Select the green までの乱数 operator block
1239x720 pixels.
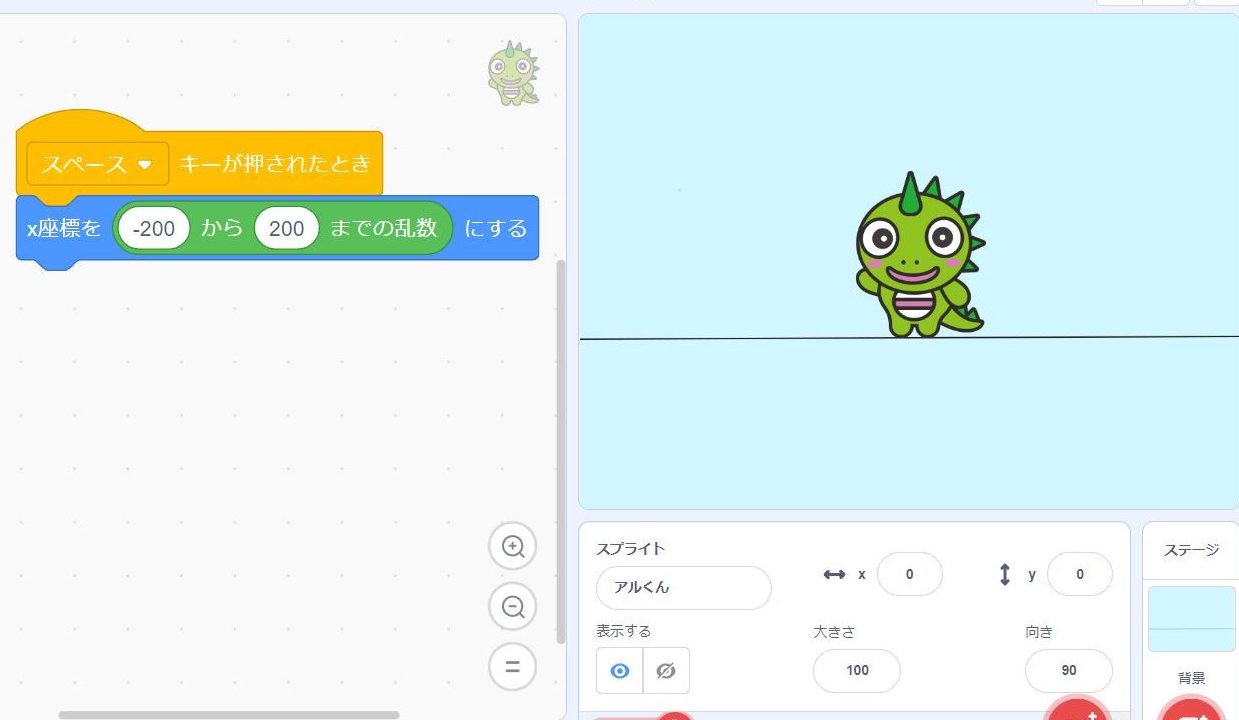[x=384, y=228]
